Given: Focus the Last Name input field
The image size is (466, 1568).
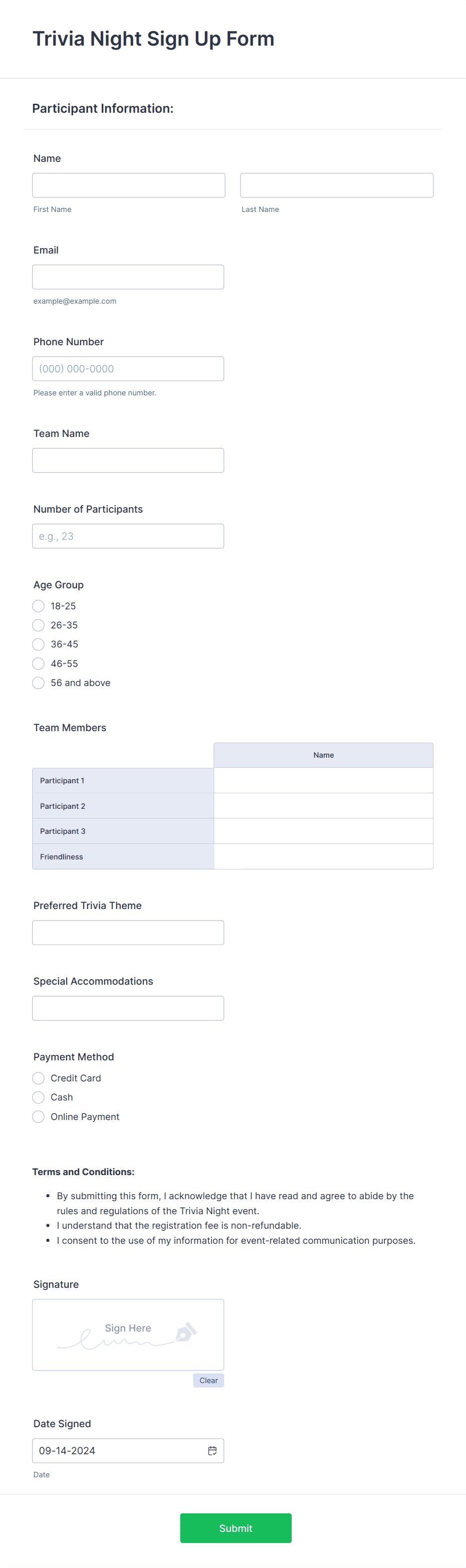Looking at the screenshot, I should [x=336, y=184].
